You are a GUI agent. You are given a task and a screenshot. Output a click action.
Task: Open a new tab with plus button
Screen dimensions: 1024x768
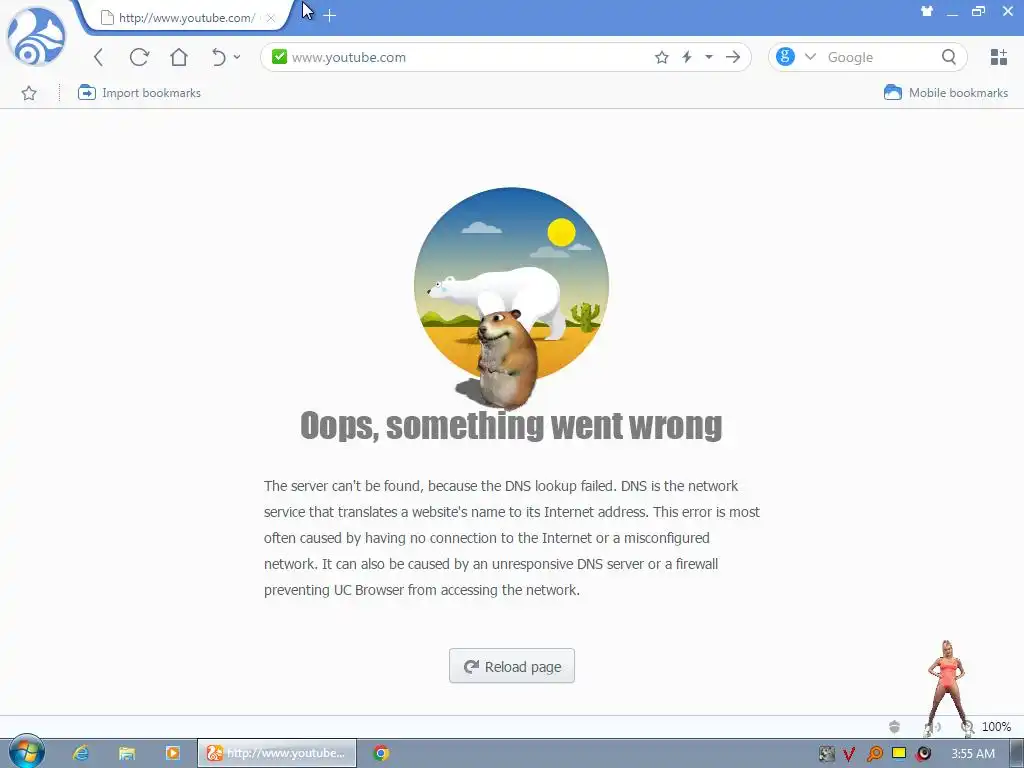330,16
